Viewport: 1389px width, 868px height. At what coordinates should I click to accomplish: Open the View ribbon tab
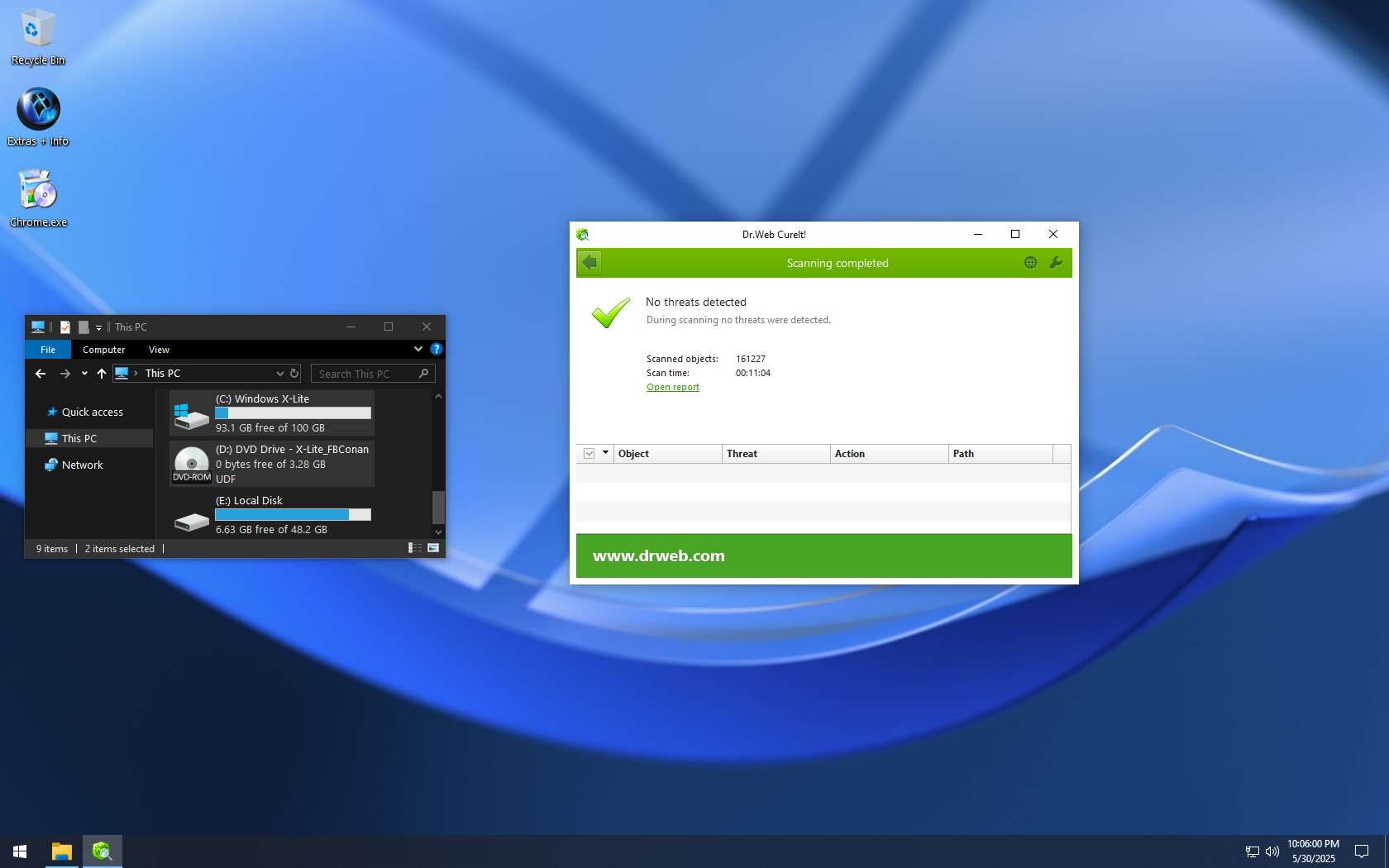tap(159, 350)
